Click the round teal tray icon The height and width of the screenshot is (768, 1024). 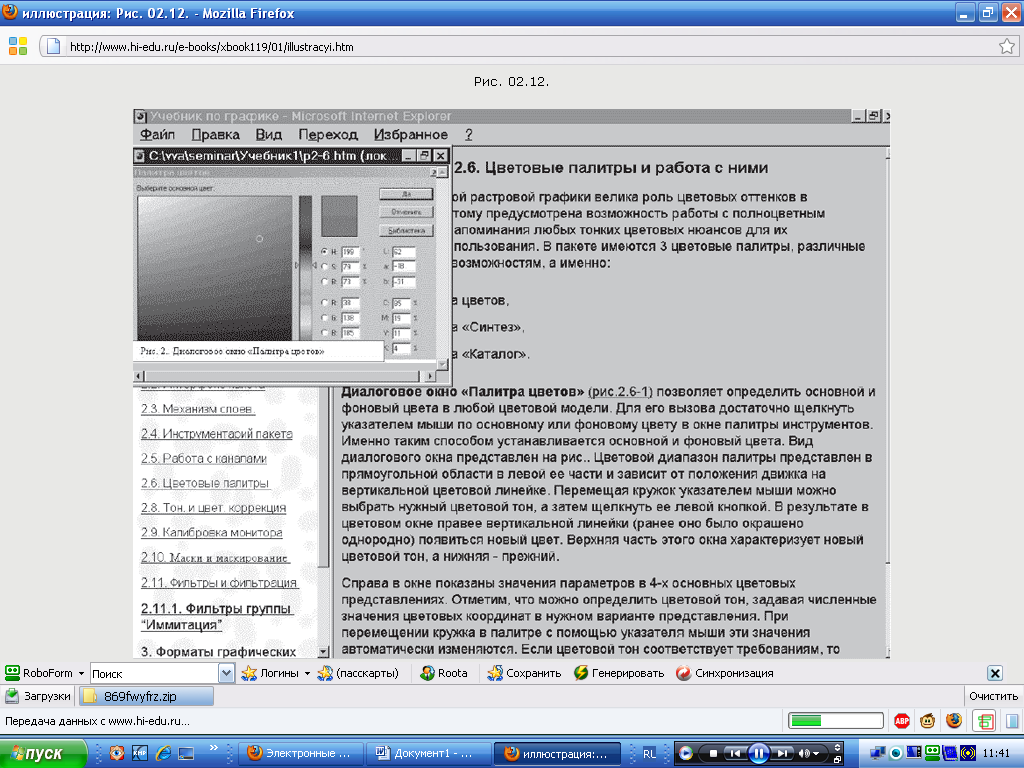tap(897, 754)
